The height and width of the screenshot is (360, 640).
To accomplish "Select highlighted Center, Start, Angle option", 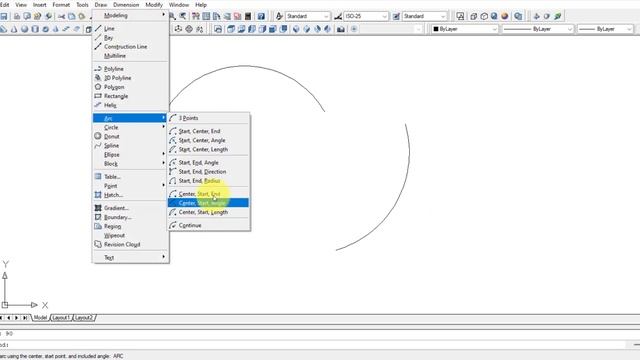I will click(209, 203).
